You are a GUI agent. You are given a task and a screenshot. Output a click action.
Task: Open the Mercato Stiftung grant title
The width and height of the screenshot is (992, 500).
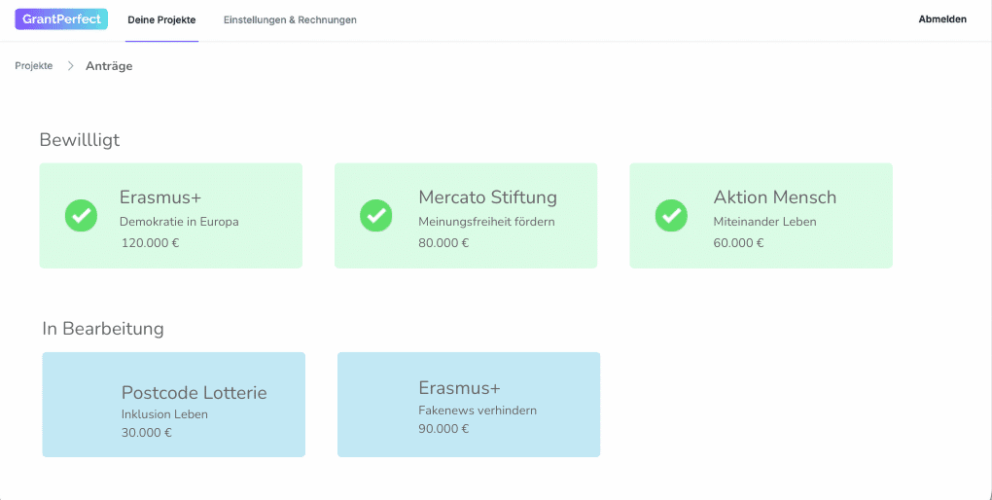pos(488,197)
